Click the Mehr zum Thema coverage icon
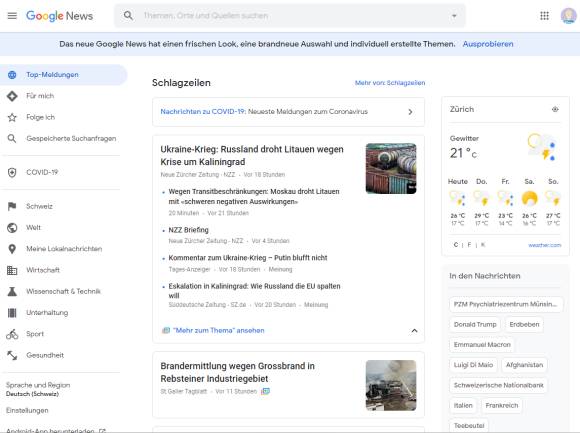580x433 pixels. coord(166,330)
